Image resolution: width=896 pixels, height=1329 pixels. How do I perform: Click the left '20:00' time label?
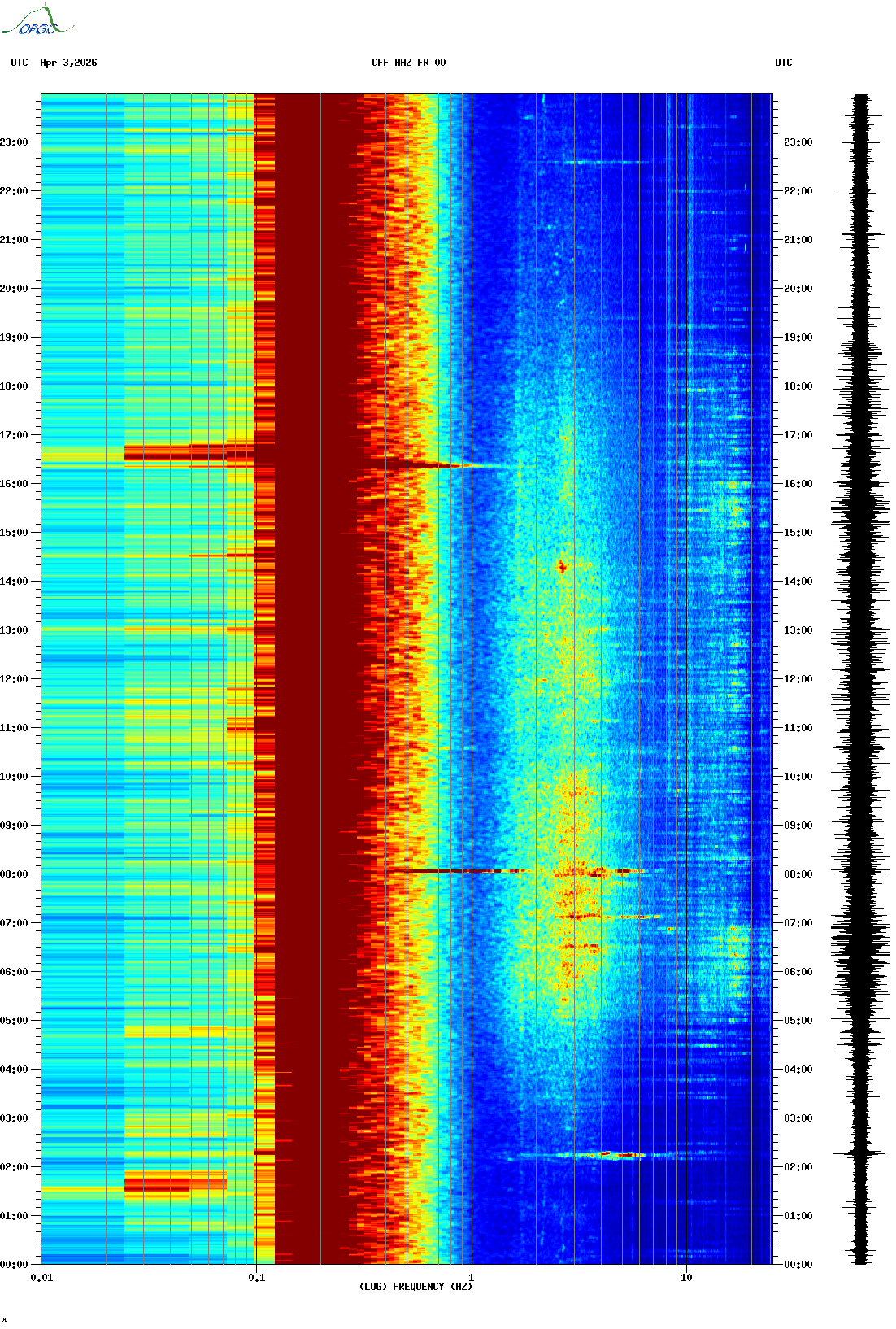[14, 289]
